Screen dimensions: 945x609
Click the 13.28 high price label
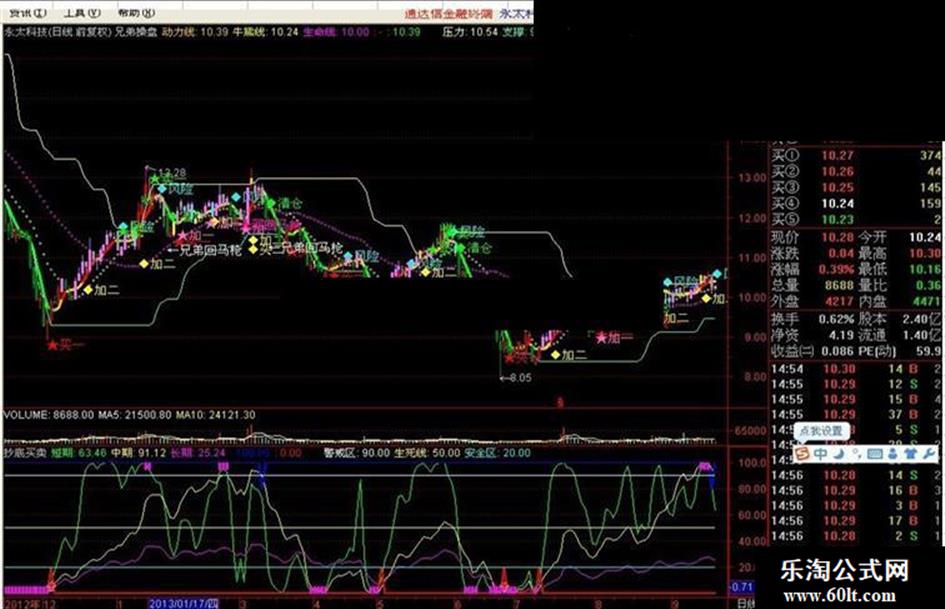(171, 173)
